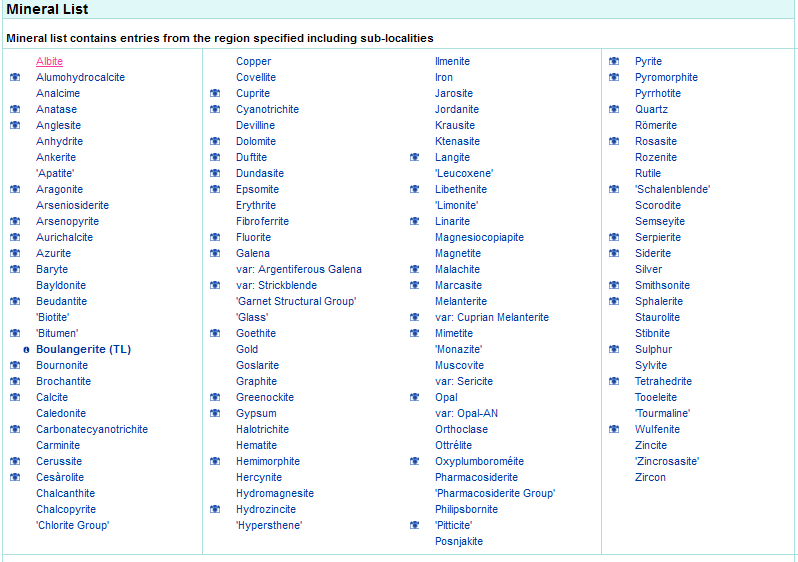The width and height of the screenshot is (798, 562).
Task: Click the Carbonatecyanotrichite link
Action: 92,430
